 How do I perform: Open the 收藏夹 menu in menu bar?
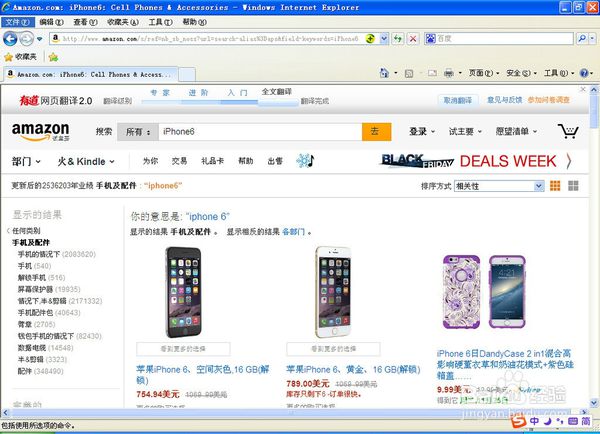point(122,22)
